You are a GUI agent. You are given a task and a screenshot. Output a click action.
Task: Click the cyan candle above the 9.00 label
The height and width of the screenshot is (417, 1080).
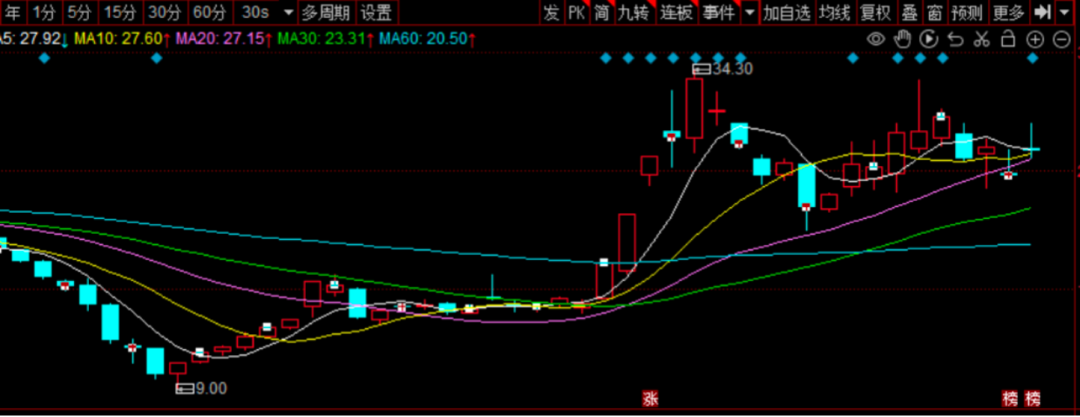click(156, 362)
